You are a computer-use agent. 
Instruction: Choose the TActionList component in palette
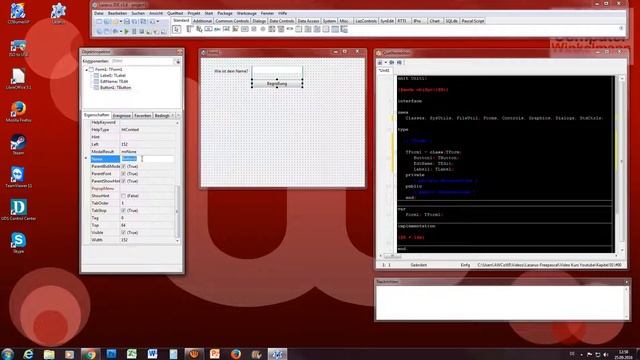coord(344,29)
